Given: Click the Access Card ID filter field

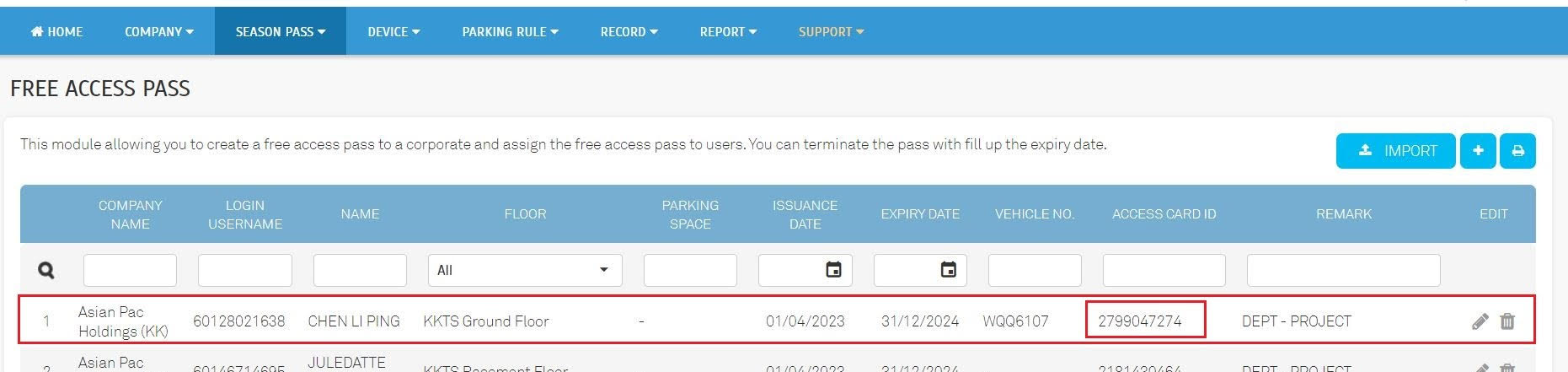Looking at the screenshot, I should click(x=1164, y=270).
